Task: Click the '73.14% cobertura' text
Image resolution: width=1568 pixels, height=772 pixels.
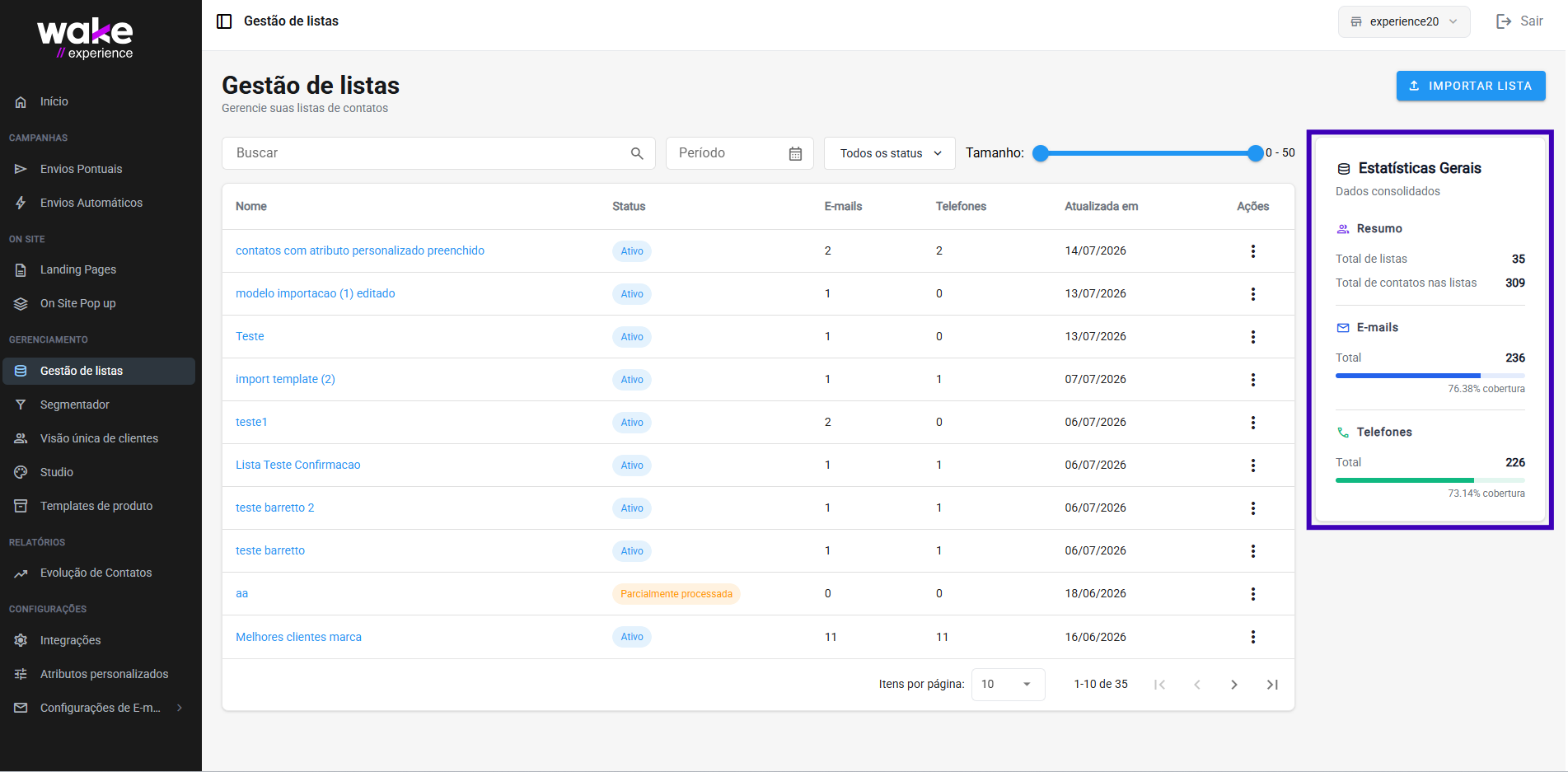Action: [1486, 494]
